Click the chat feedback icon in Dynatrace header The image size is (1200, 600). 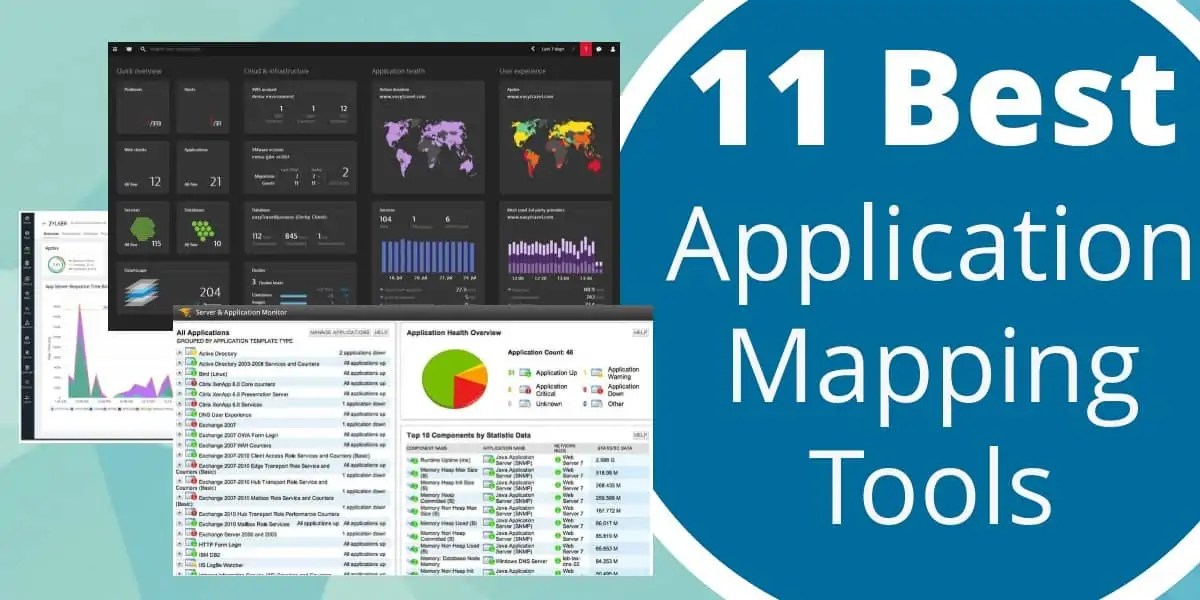598,47
